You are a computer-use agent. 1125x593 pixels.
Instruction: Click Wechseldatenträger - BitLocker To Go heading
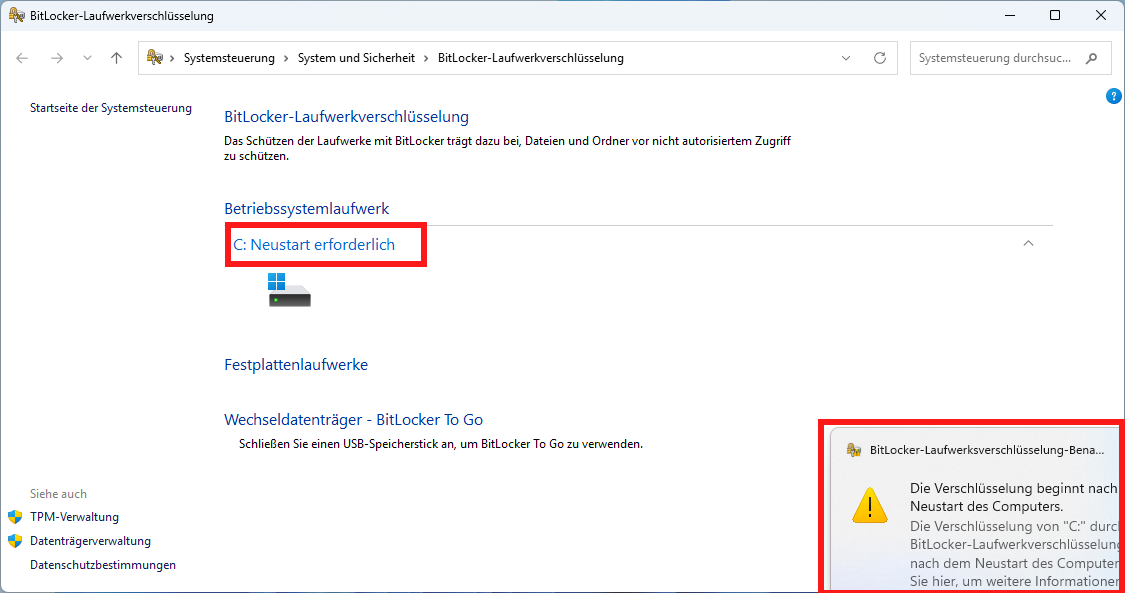354,419
